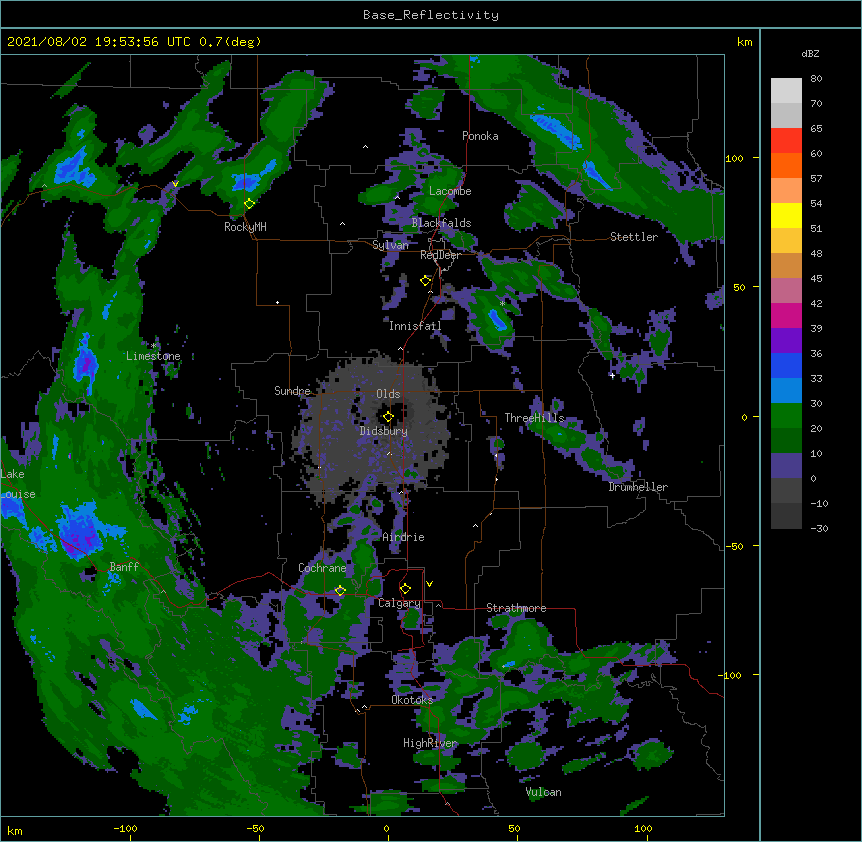Click the km unit label at bottom left
This screenshot has height=842, width=862.
(x=15, y=830)
